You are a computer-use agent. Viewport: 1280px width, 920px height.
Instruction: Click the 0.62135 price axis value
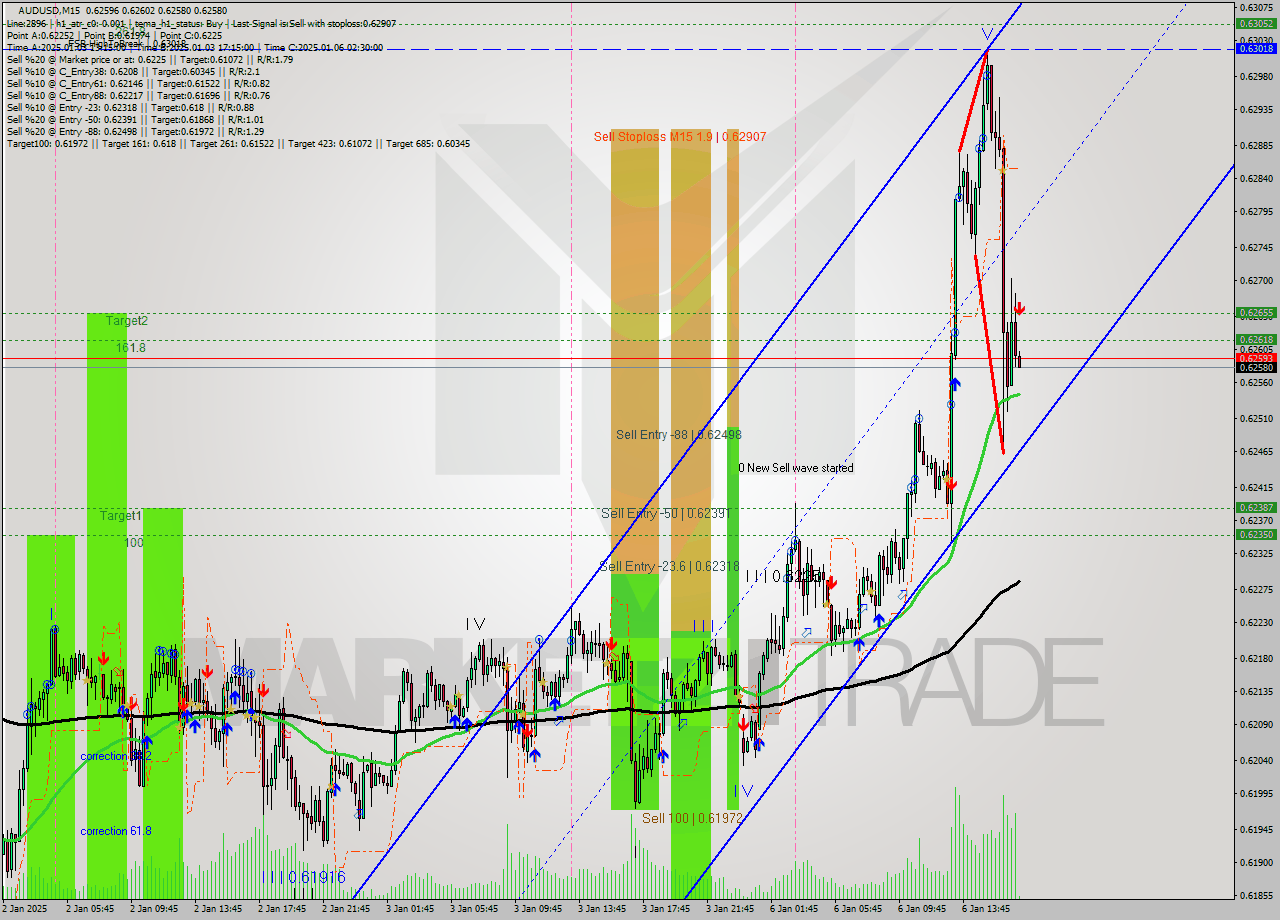pos(1255,692)
